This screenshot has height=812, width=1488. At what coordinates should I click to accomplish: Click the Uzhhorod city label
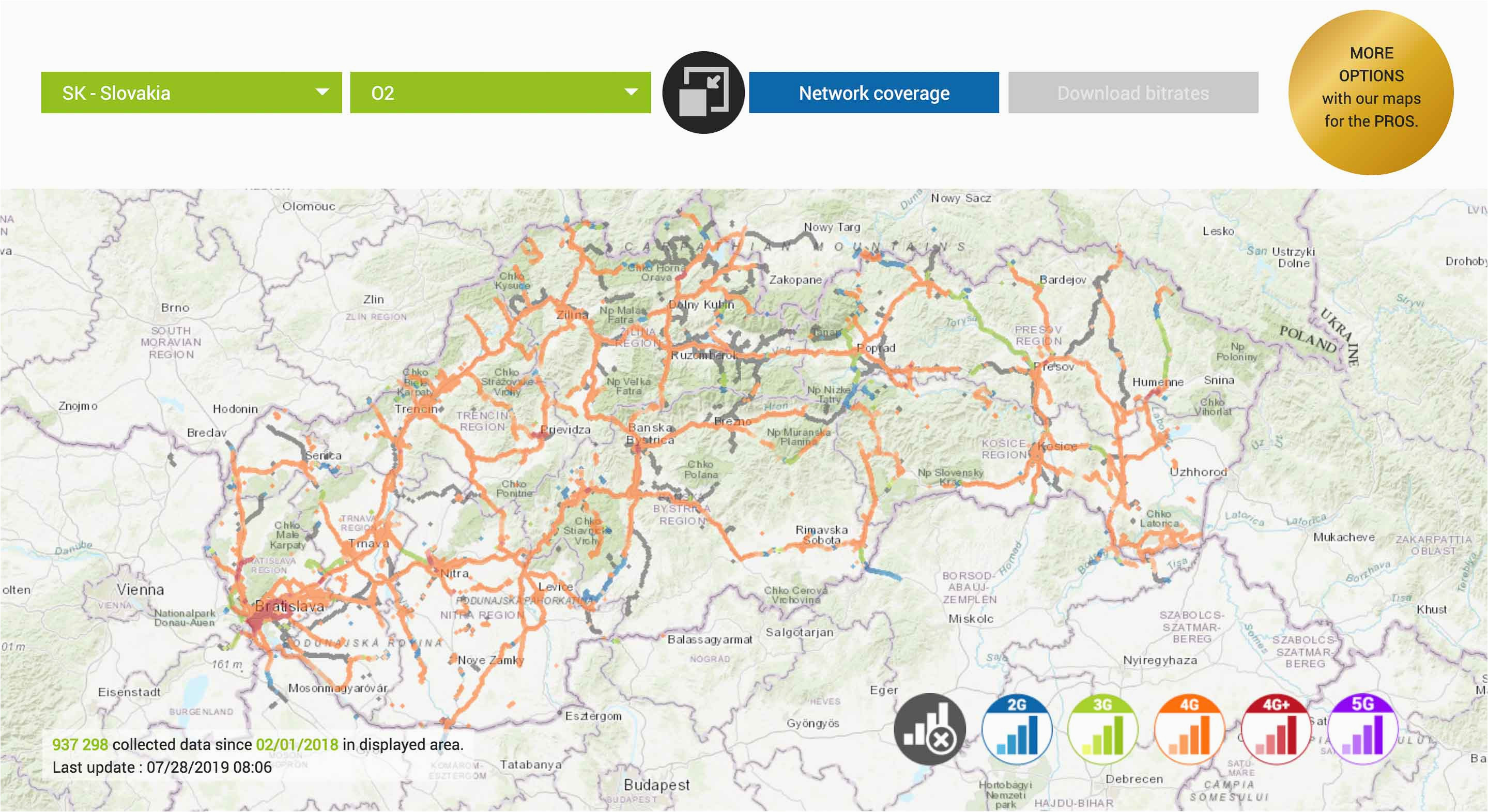(x=1198, y=472)
